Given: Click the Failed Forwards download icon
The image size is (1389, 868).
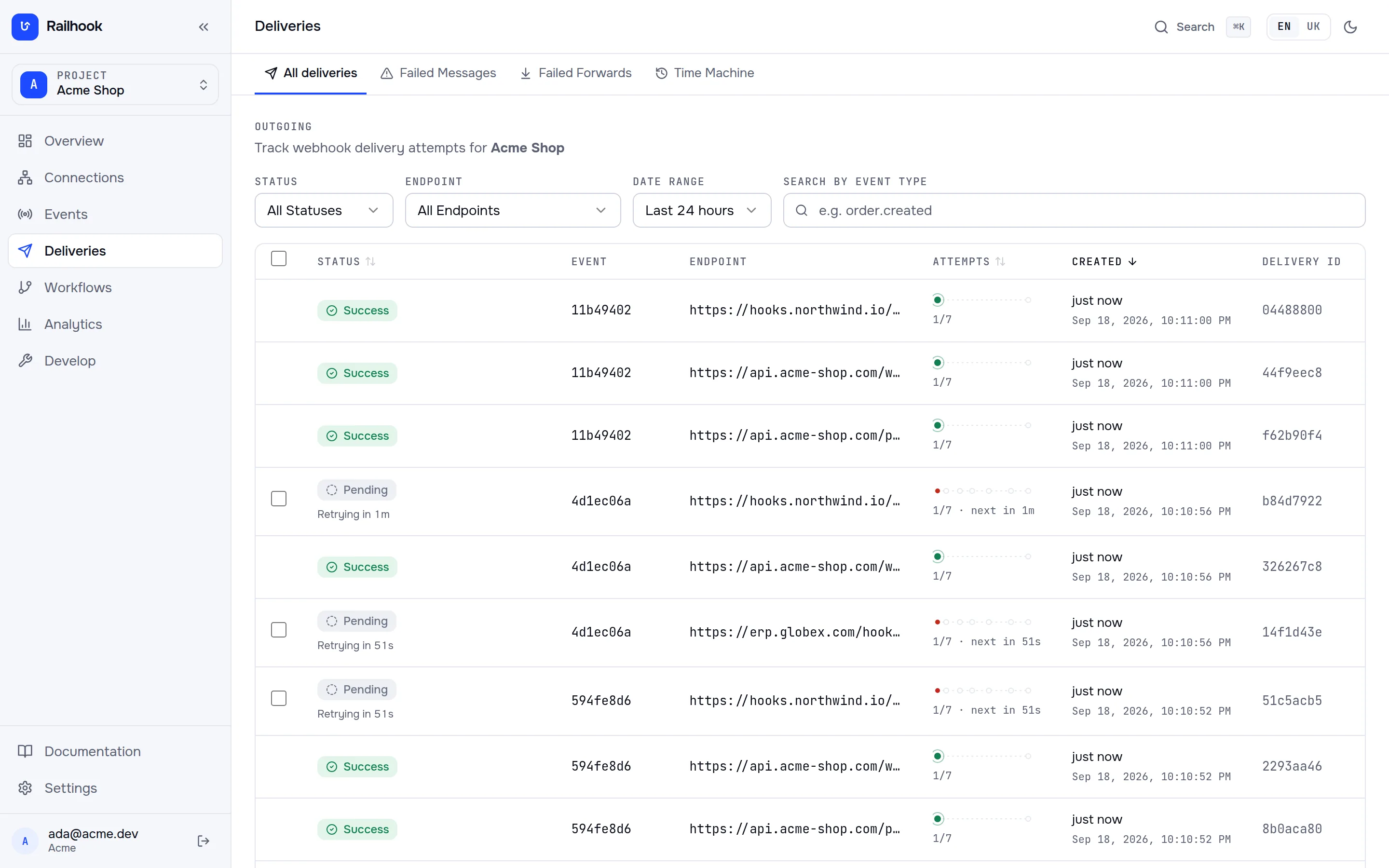Looking at the screenshot, I should [x=525, y=73].
